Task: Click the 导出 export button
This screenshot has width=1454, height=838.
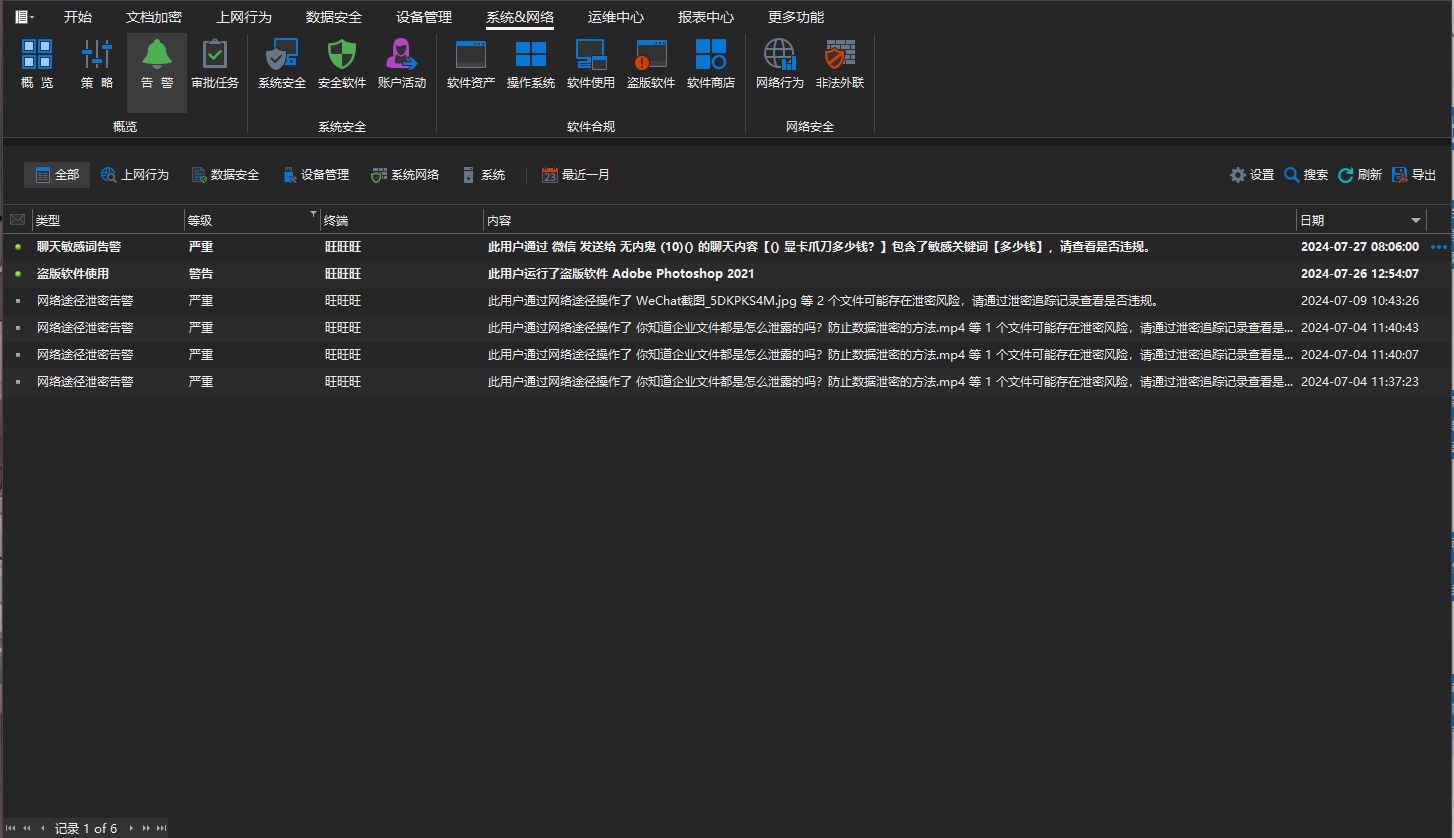Action: coord(1414,175)
